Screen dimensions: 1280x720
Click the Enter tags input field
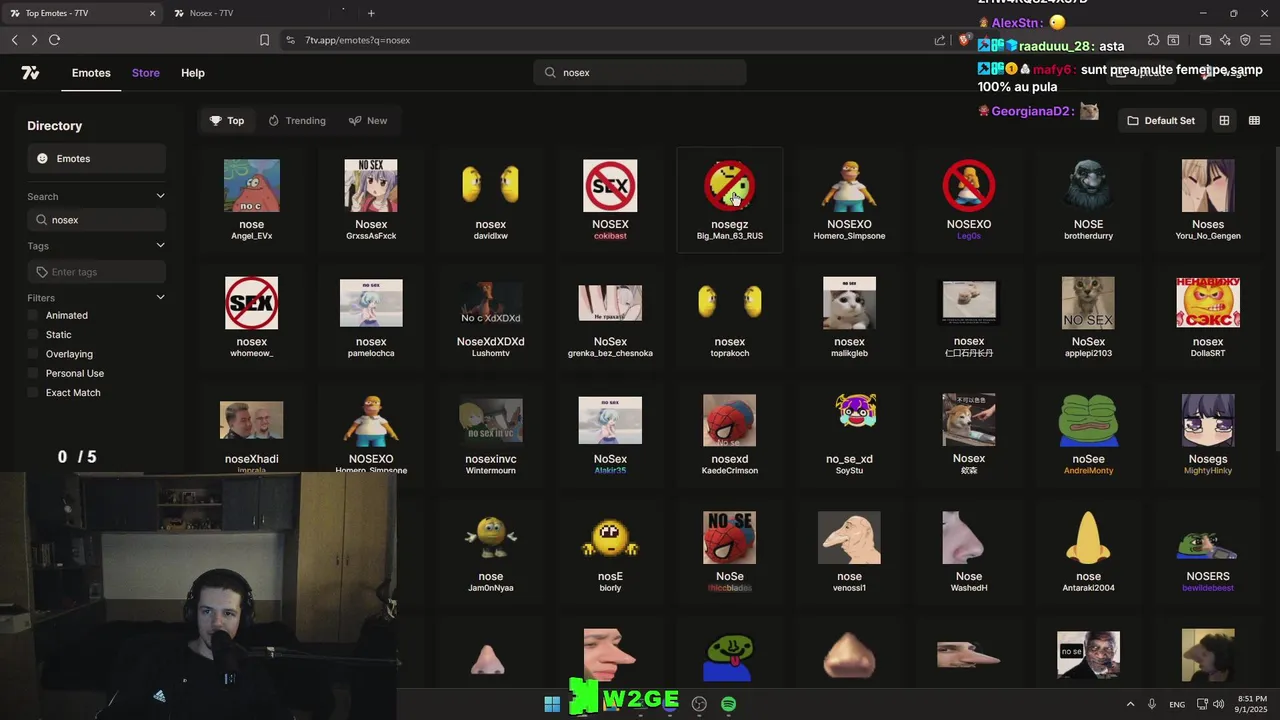96,272
